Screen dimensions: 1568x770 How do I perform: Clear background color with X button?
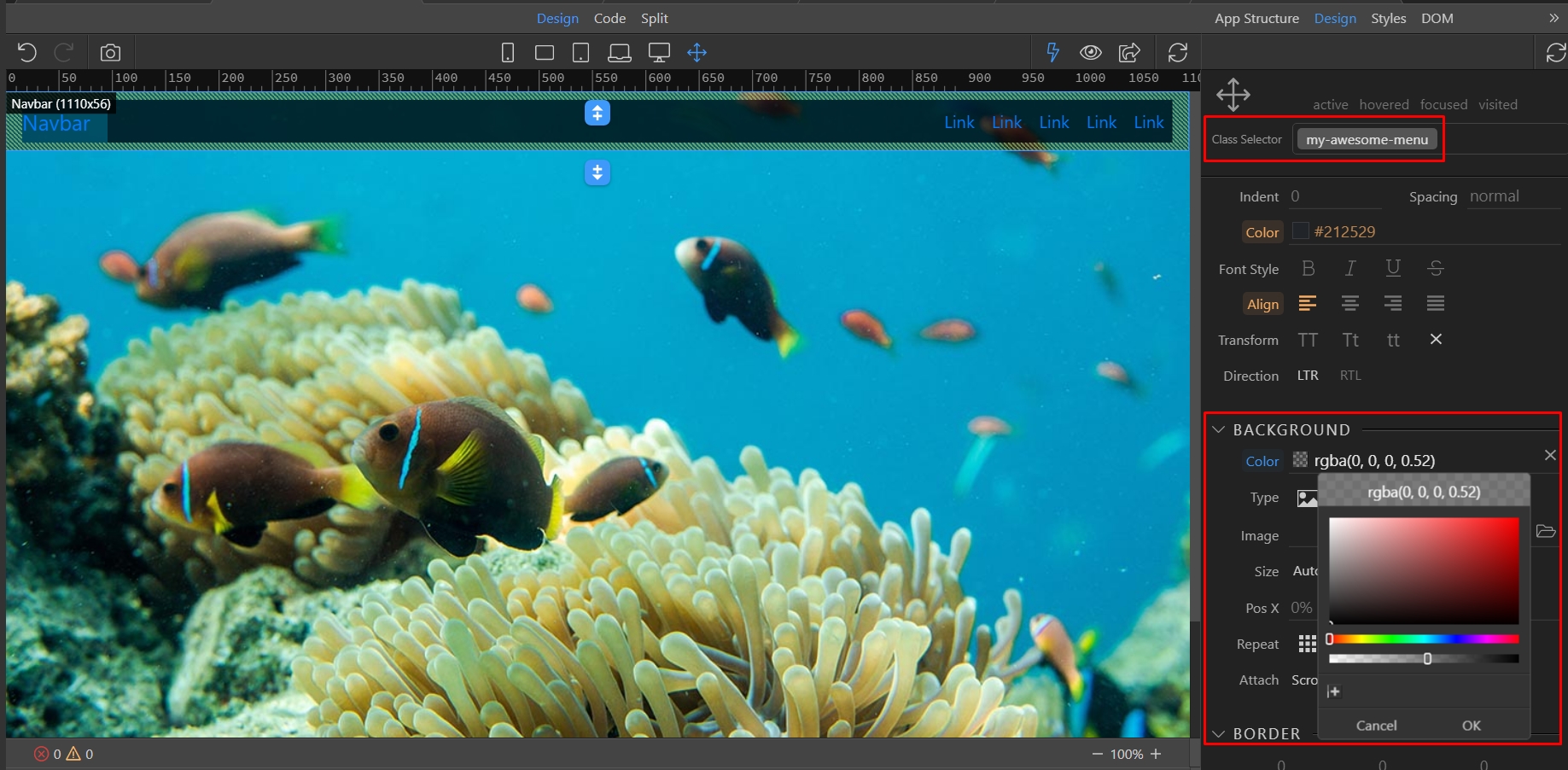pos(1550,455)
